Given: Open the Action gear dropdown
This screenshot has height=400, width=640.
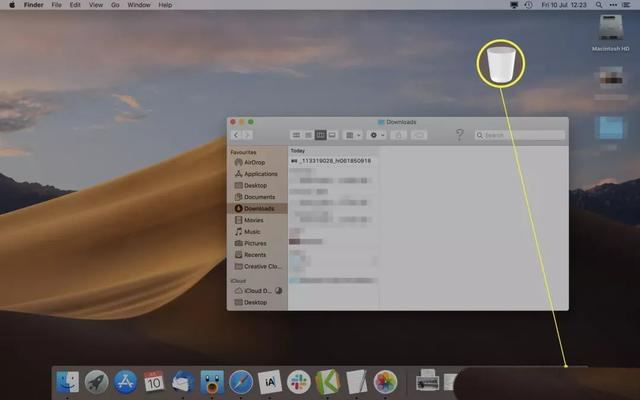Looking at the screenshot, I should pos(377,134).
